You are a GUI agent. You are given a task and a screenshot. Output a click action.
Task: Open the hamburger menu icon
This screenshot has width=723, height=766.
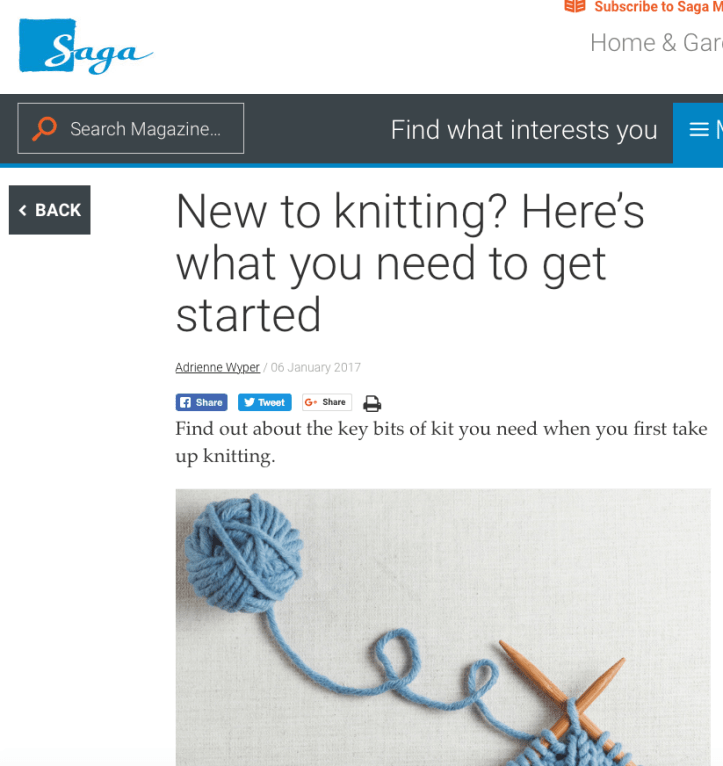[699, 129]
